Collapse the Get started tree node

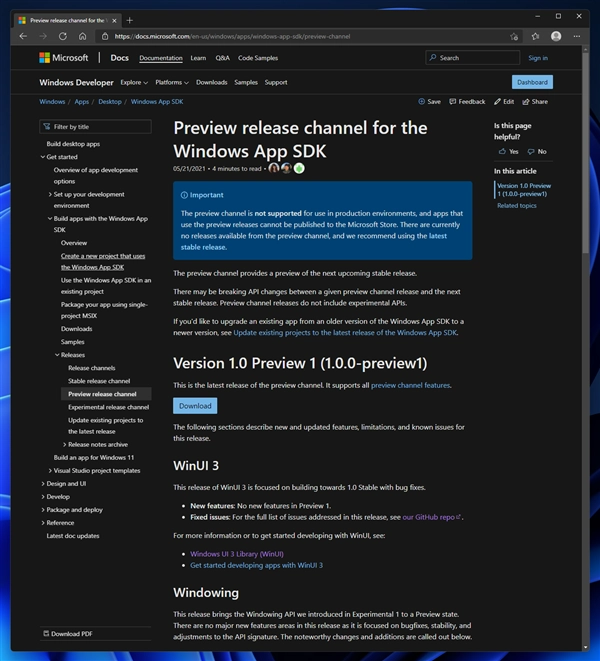pos(43,157)
